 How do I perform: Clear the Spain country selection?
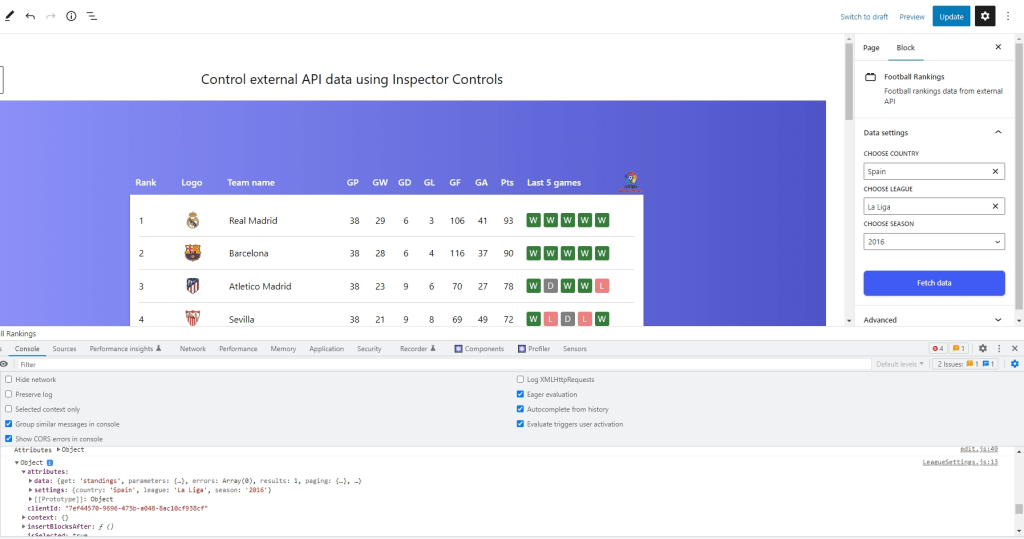[995, 171]
